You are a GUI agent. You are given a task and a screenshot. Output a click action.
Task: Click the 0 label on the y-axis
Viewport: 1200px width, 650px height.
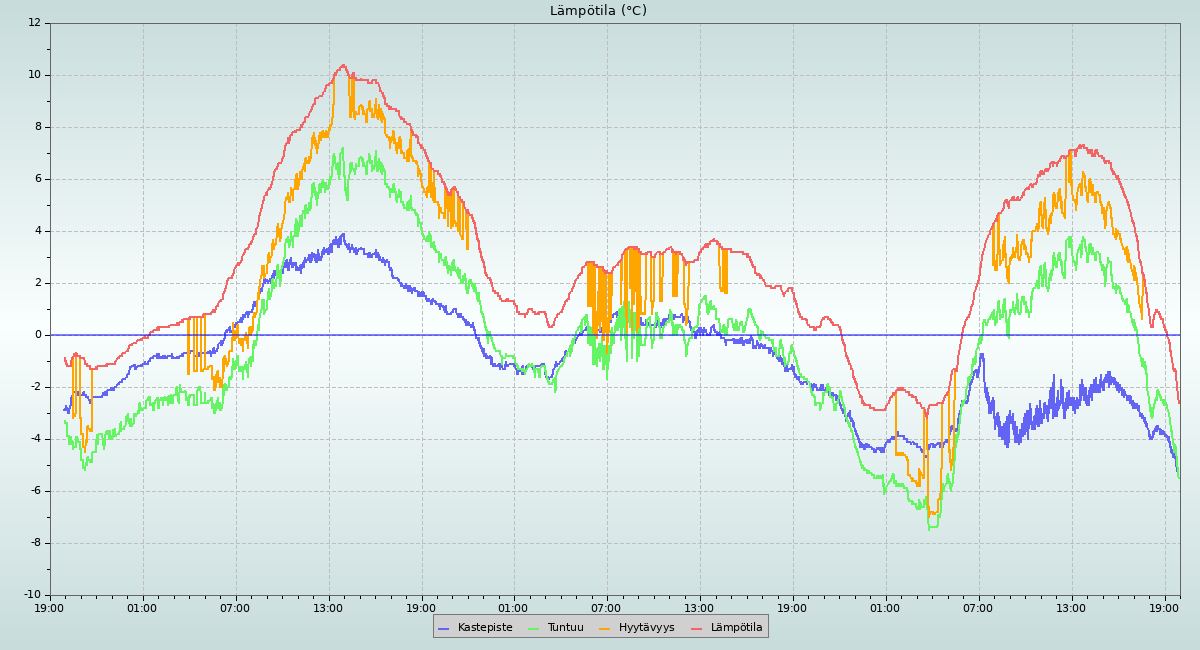click(37, 335)
